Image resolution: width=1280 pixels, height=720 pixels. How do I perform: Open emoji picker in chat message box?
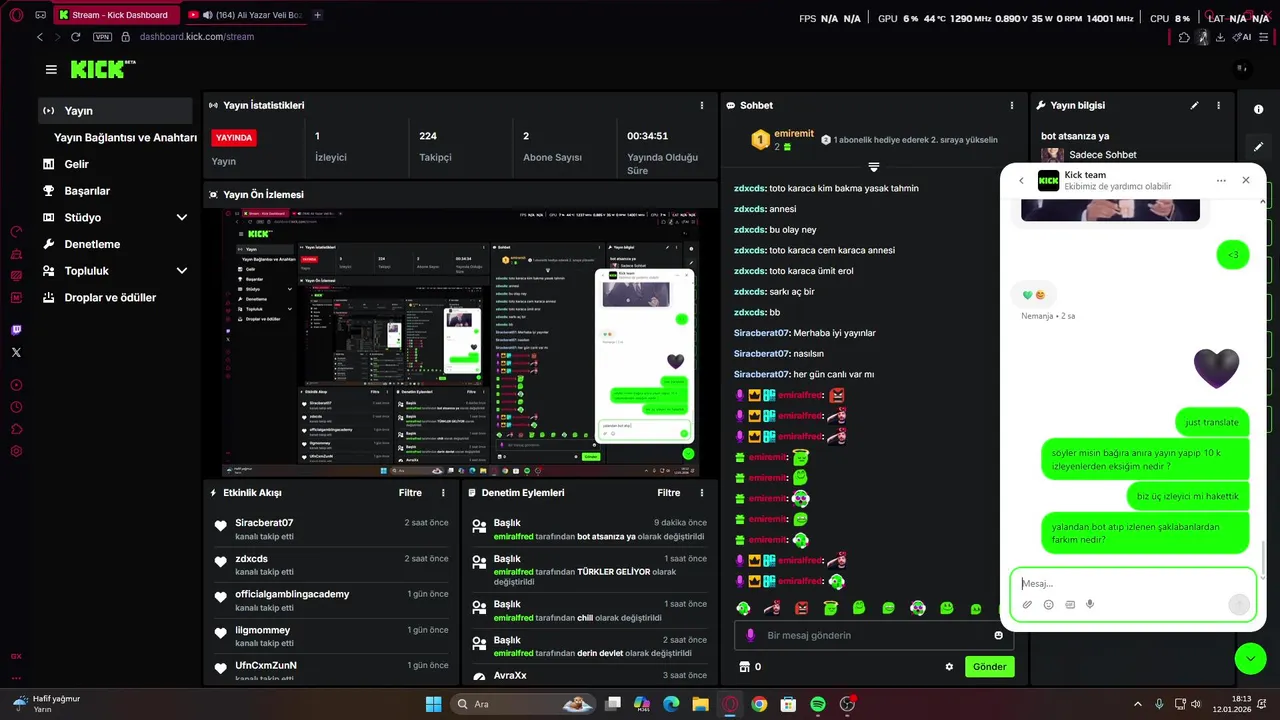998,635
